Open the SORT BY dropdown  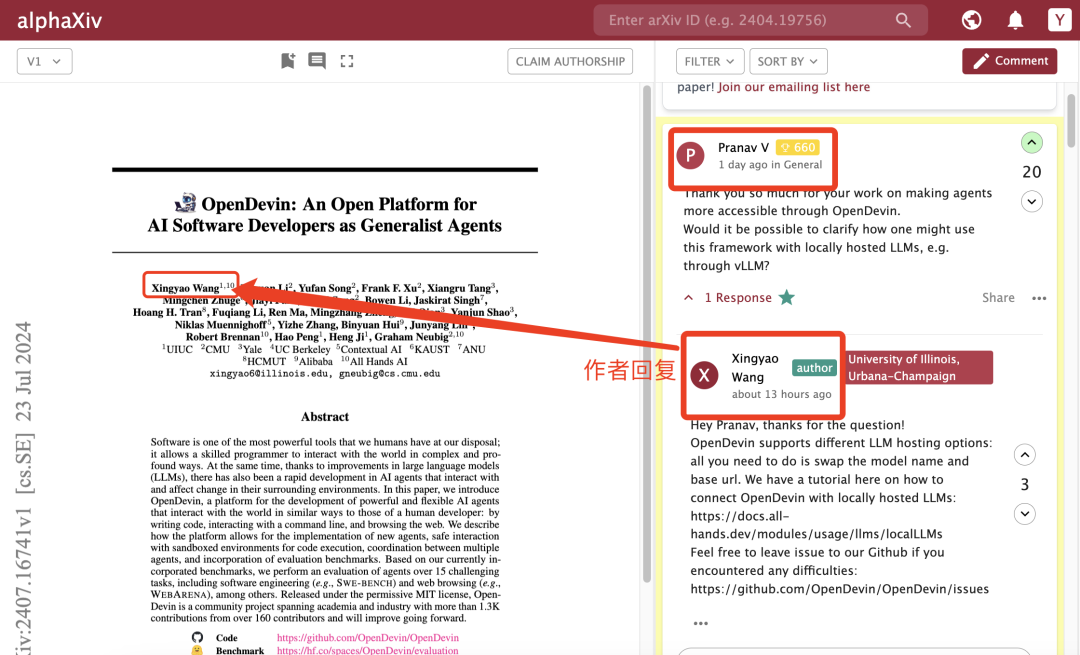[788, 61]
